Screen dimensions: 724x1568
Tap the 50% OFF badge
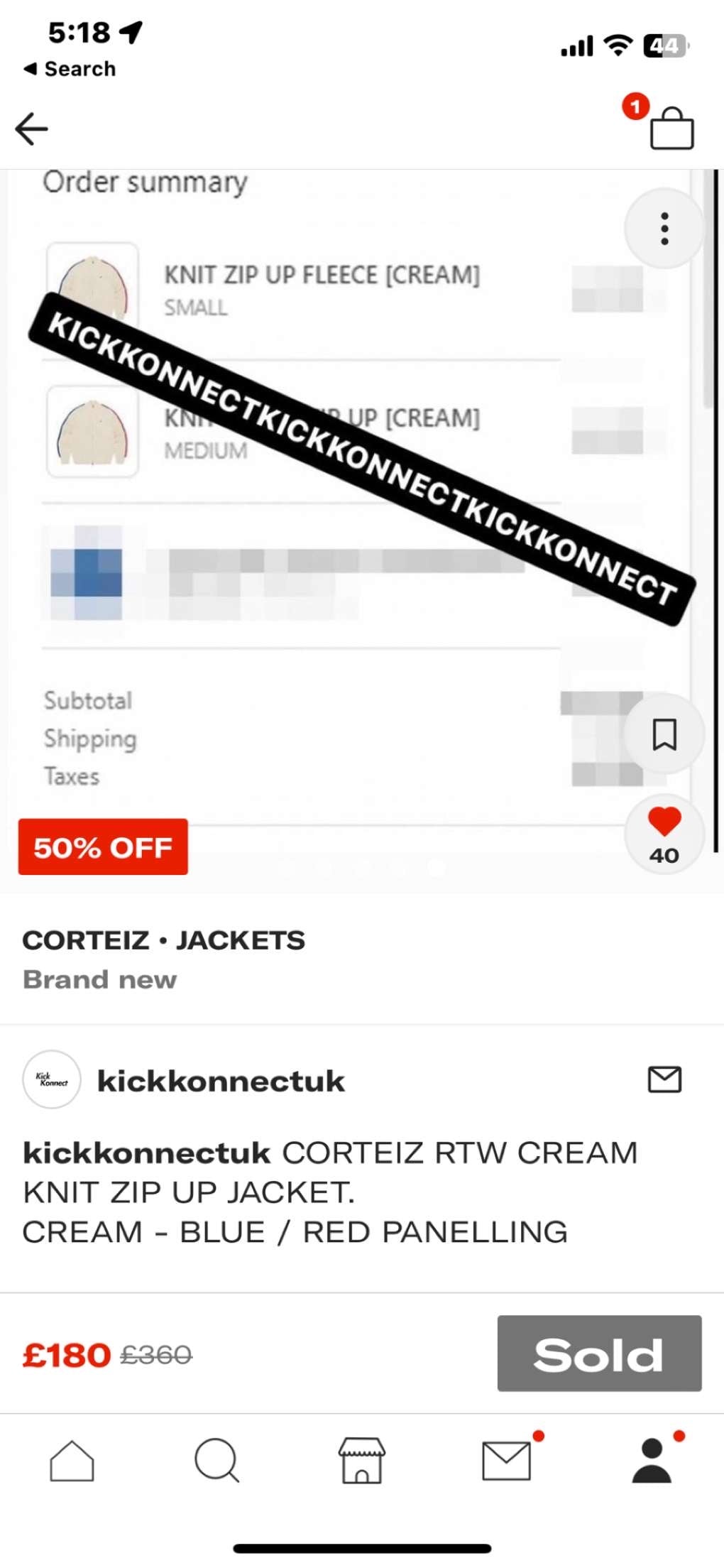[x=103, y=847]
